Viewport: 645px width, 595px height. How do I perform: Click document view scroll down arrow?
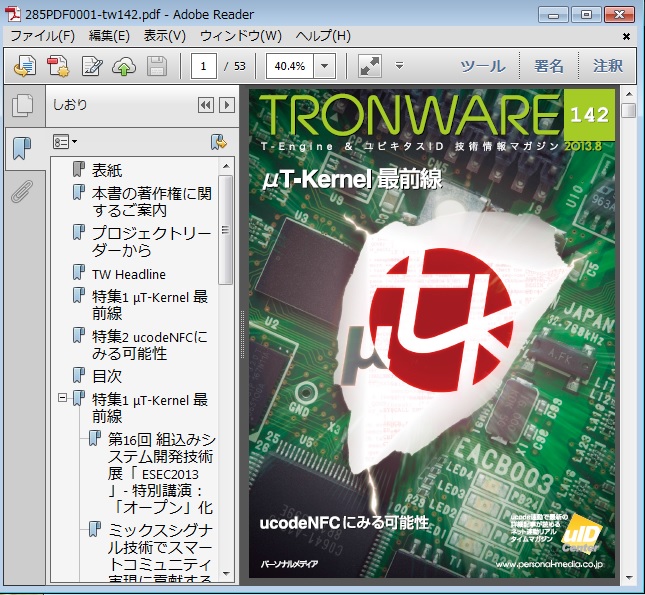click(x=629, y=578)
